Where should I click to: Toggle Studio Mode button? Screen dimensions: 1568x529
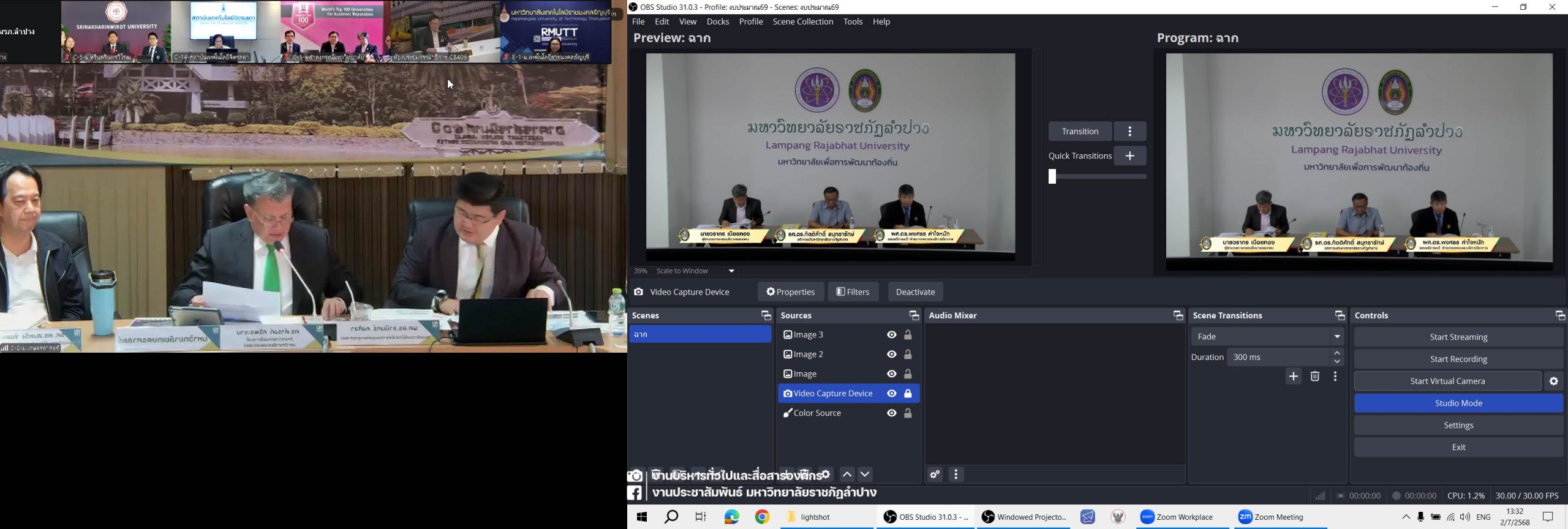point(1458,403)
